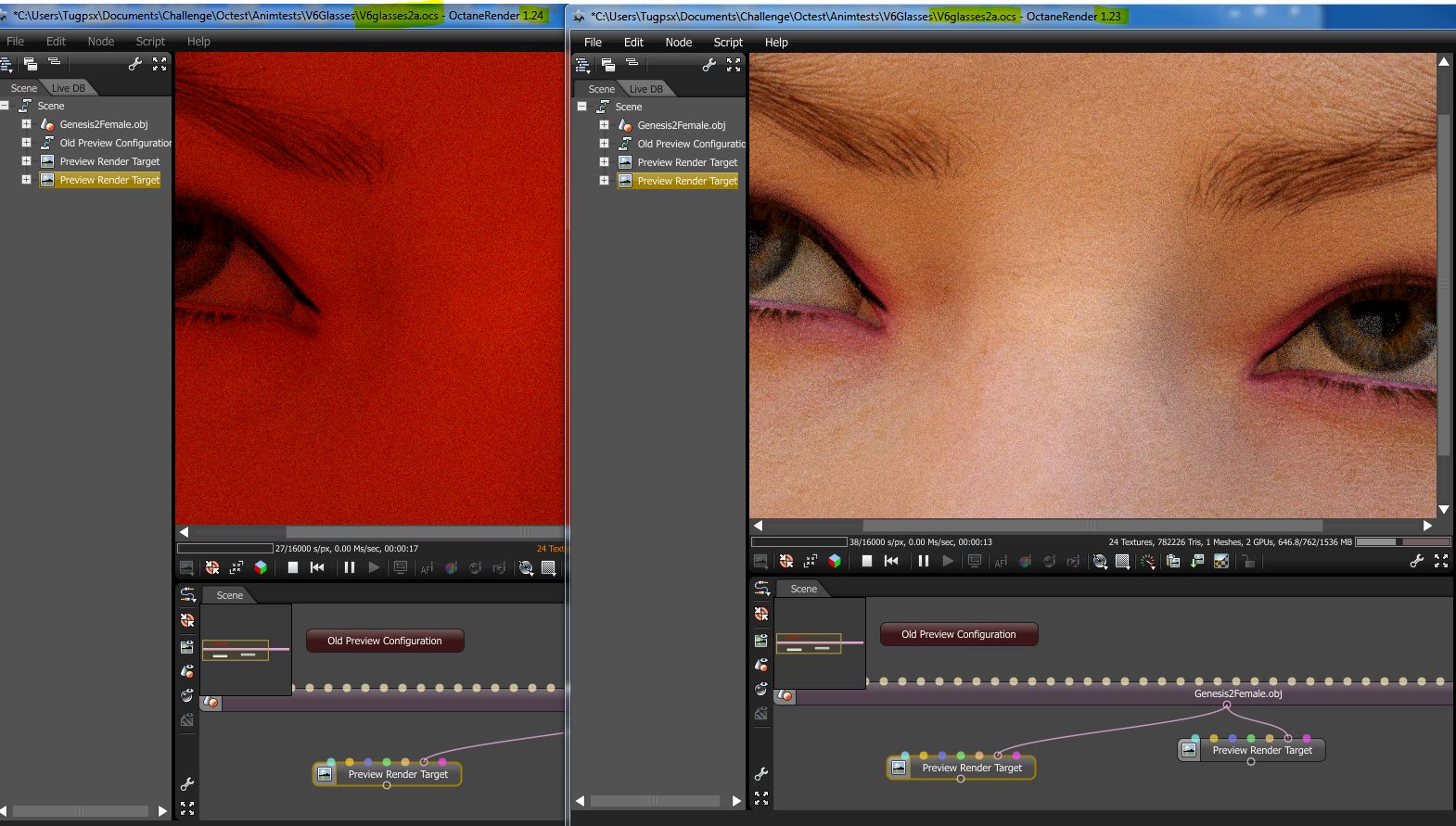The image size is (1456, 826).
Task: Click the stacked-windows outliner icon in 1.24 window
Action: [31, 64]
